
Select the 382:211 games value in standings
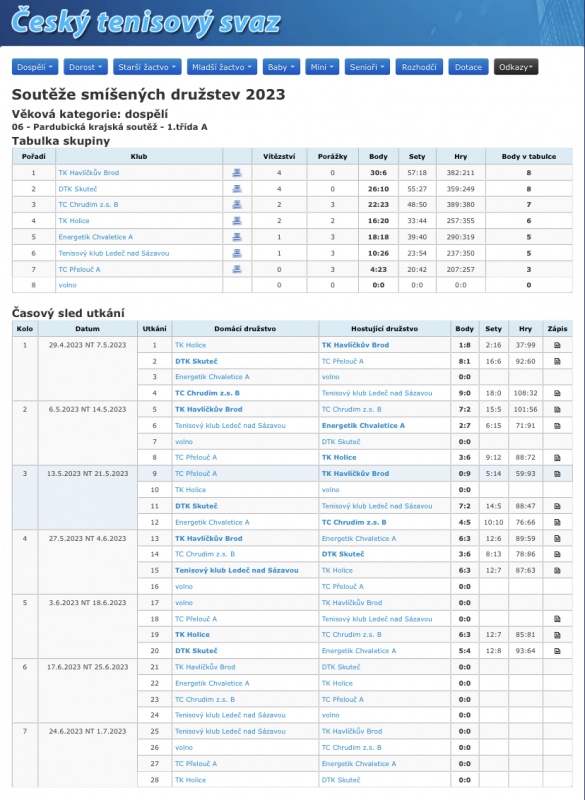click(461, 173)
